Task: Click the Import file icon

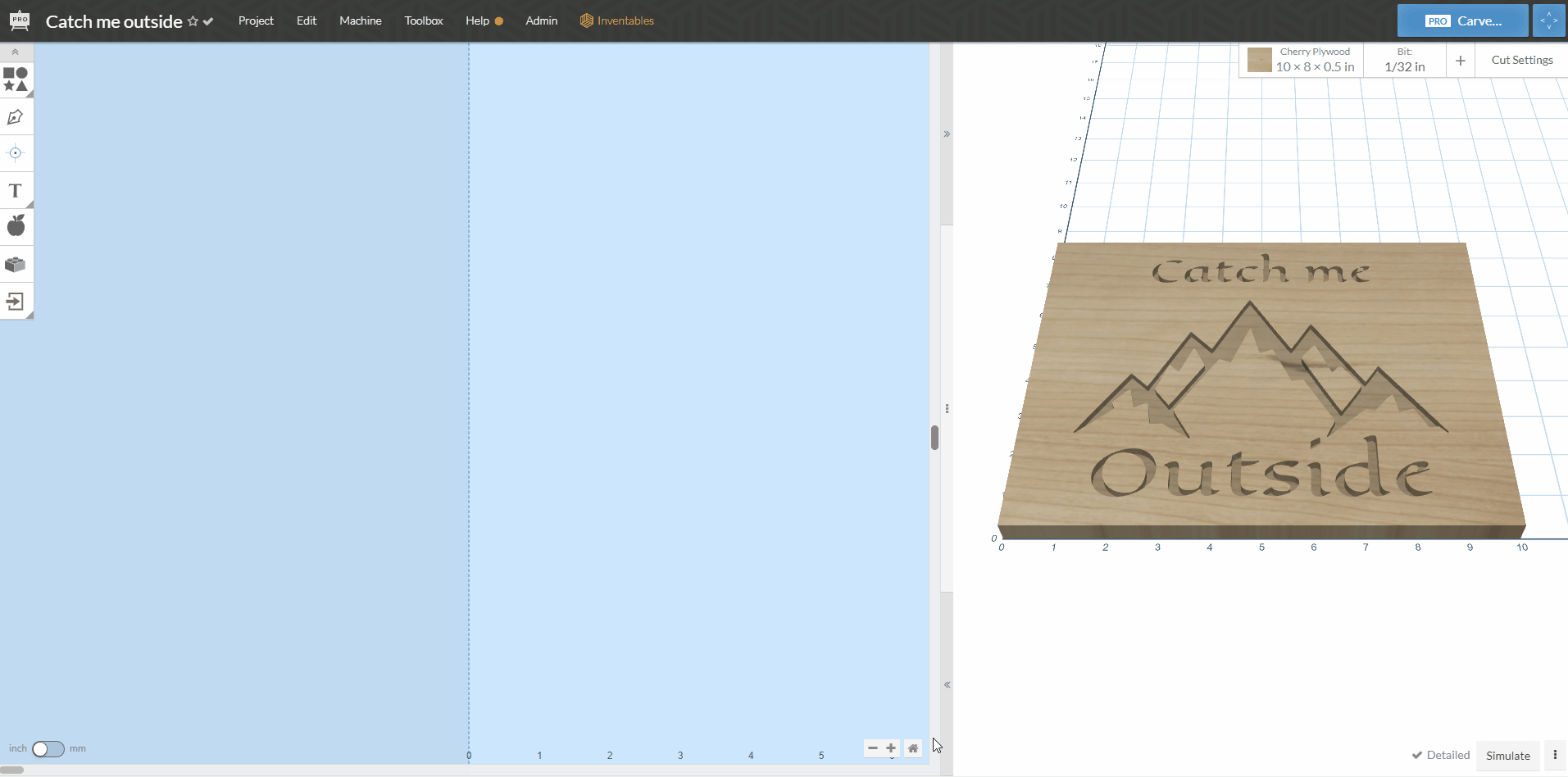Action: coord(16,301)
